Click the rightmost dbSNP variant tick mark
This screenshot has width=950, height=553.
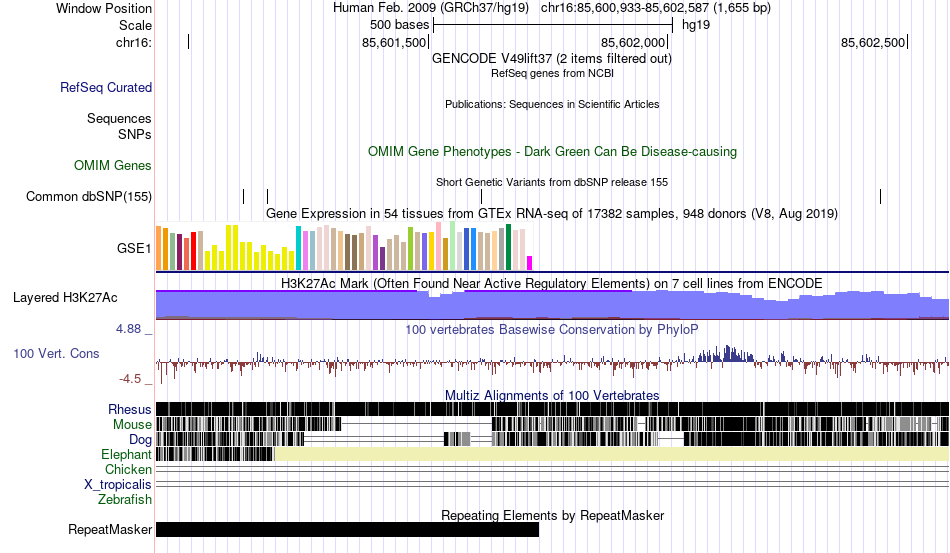(880, 196)
